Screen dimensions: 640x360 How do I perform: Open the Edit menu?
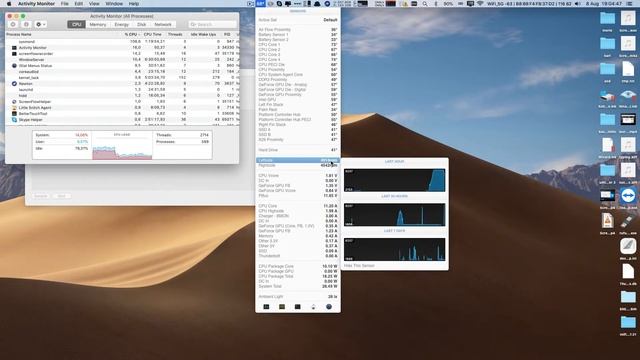coord(78,4)
